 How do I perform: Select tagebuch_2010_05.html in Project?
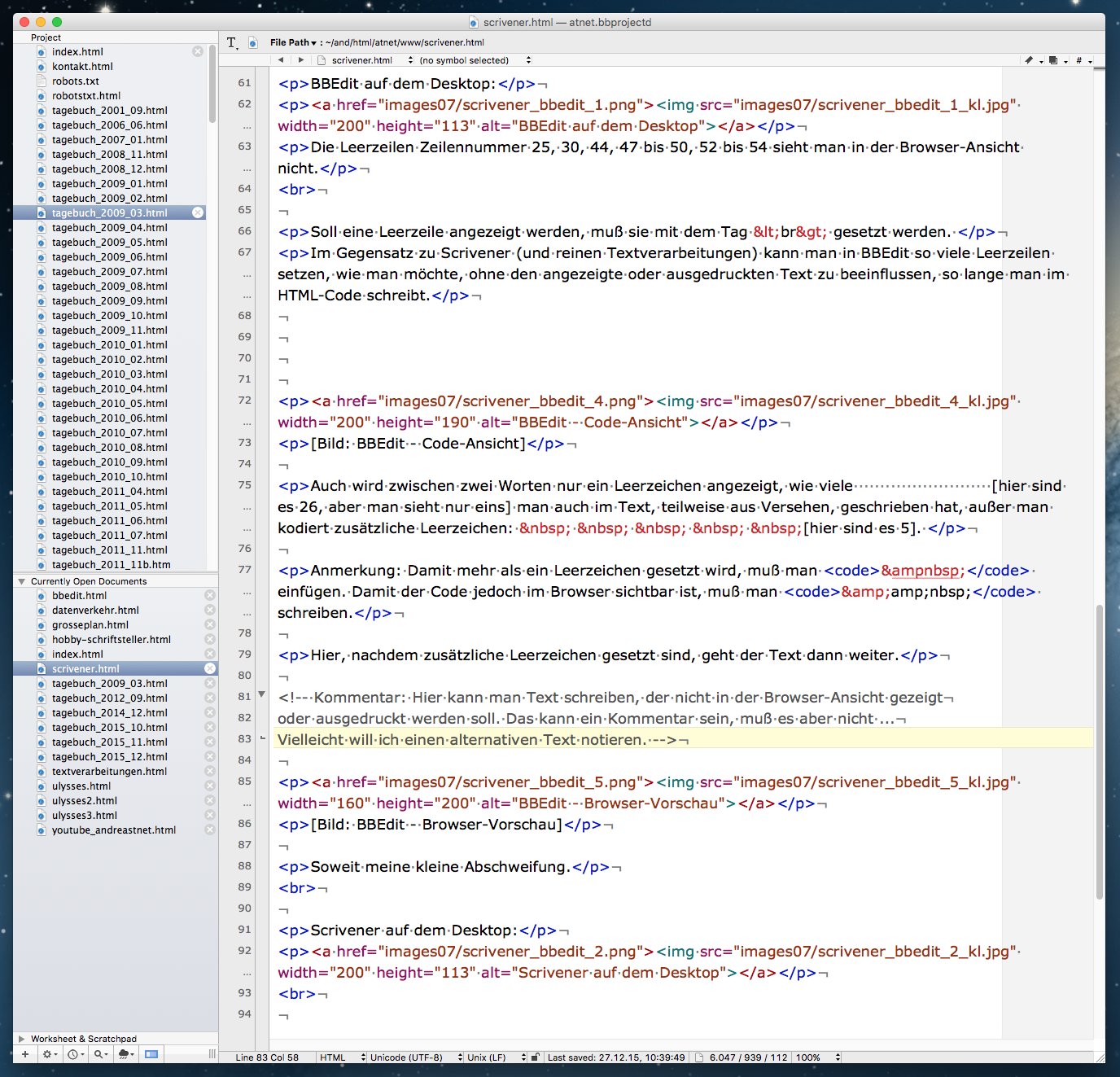(110, 404)
